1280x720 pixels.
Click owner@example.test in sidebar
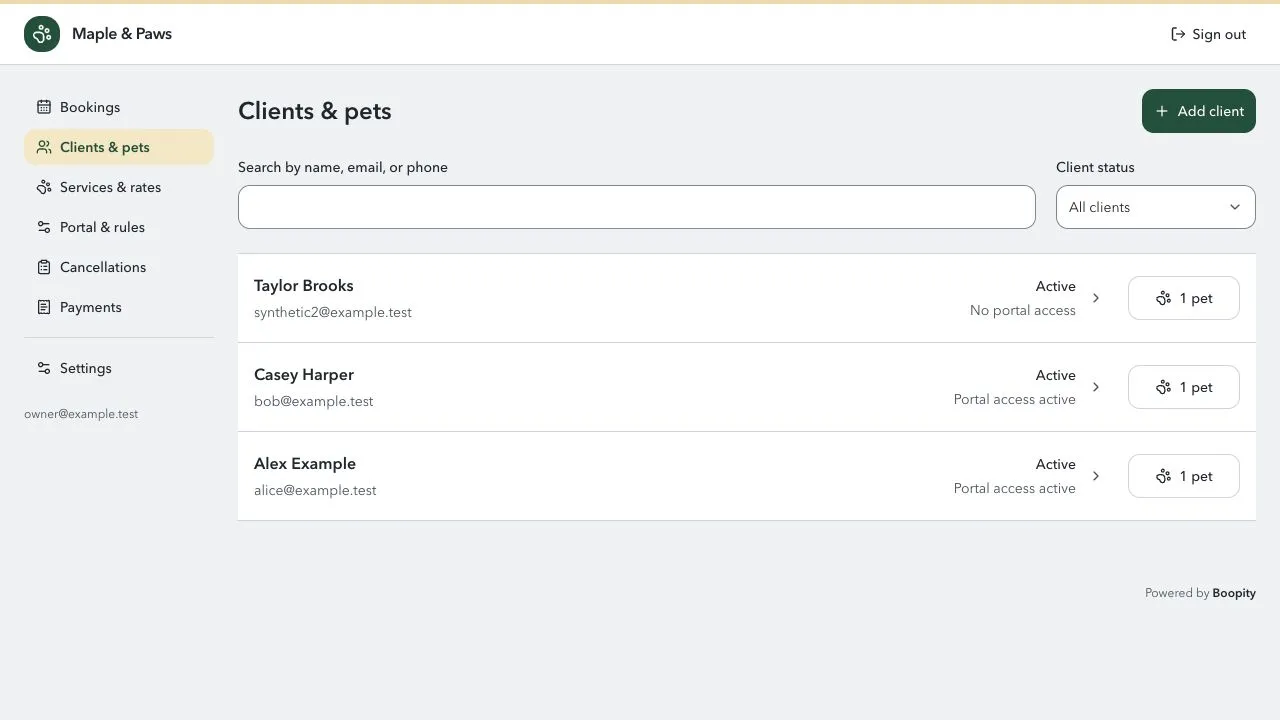click(x=81, y=414)
